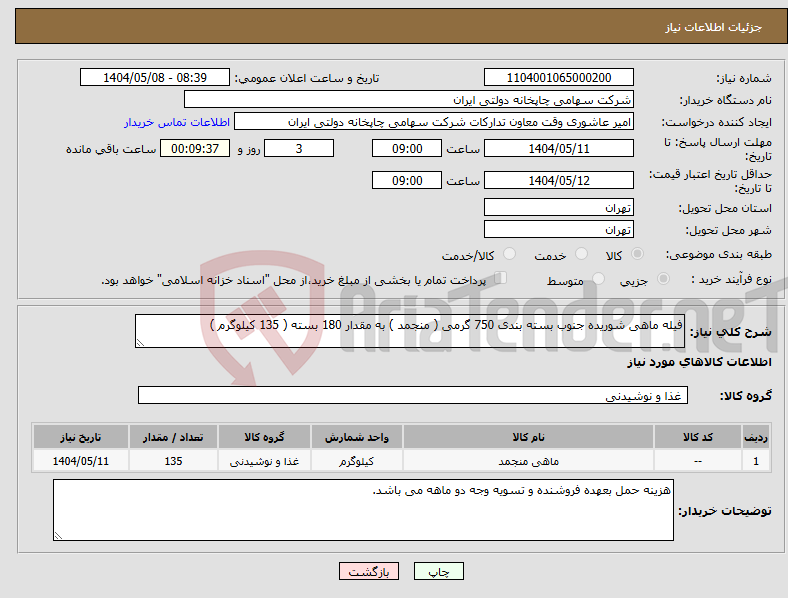This screenshot has width=788, height=598.
Task: Click the price validity hour 09:00 field
Action: click(407, 180)
